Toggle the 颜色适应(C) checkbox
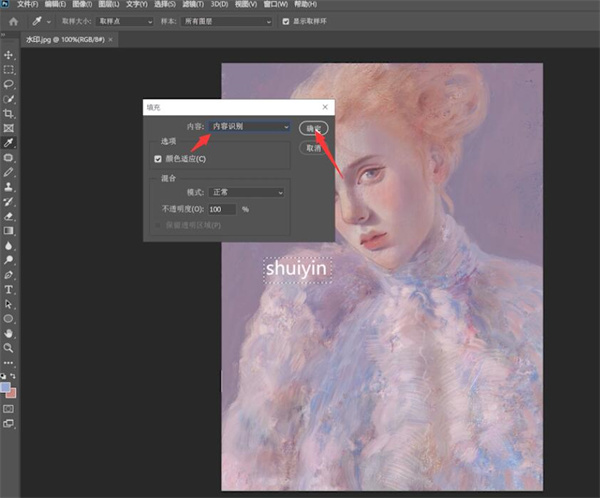The image size is (600, 498). tap(158, 159)
